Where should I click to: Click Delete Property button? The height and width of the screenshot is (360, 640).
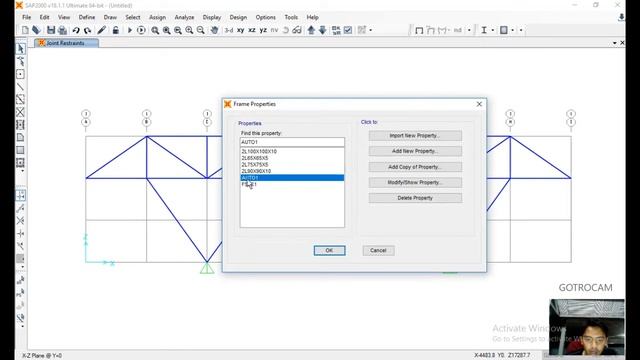[x=415, y=198]
